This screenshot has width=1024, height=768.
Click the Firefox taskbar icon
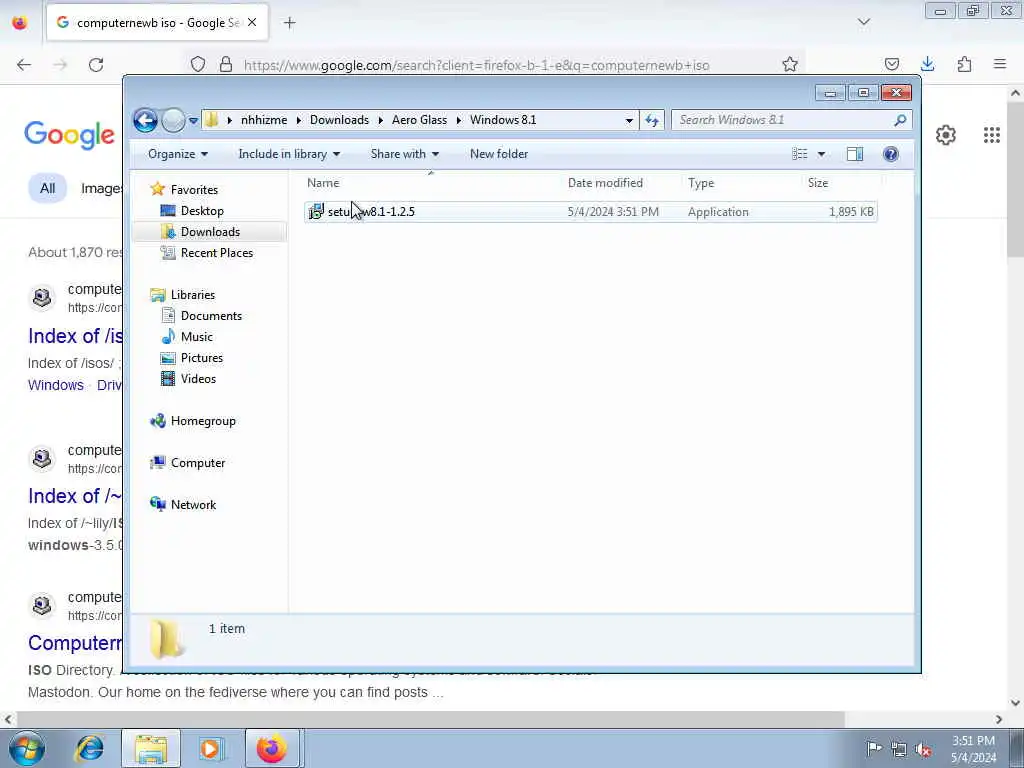272,748
